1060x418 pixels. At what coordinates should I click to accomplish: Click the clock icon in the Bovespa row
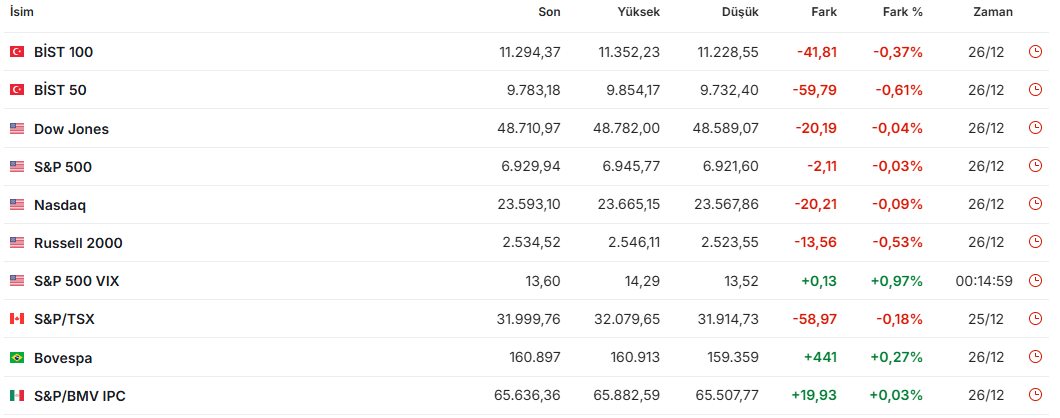1035,358
